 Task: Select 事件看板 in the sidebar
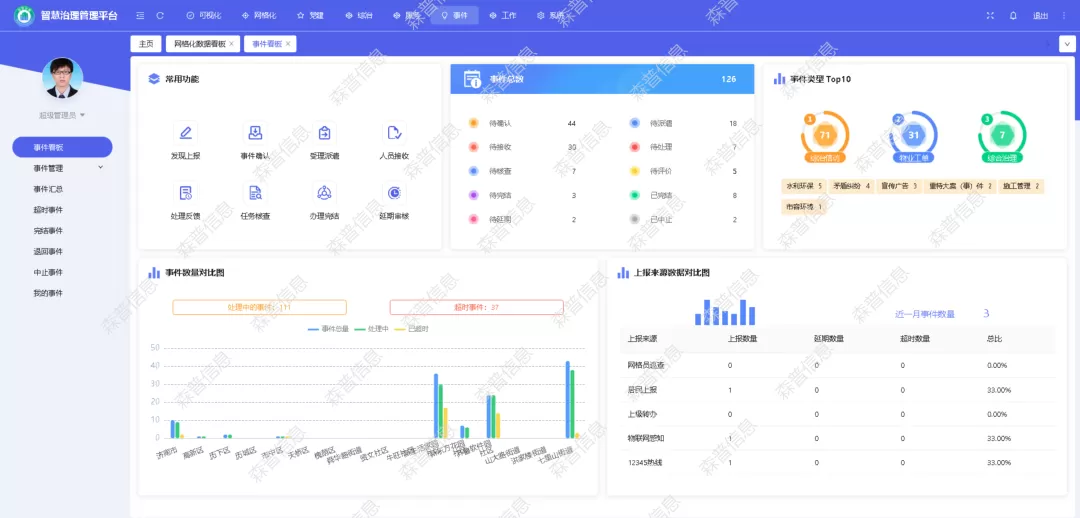62,147
